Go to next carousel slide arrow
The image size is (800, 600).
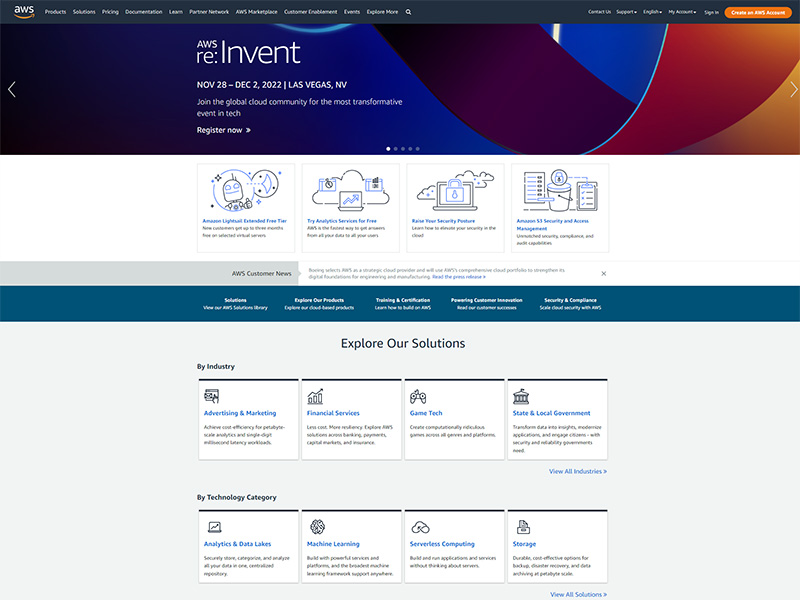[x=793, y=89]
